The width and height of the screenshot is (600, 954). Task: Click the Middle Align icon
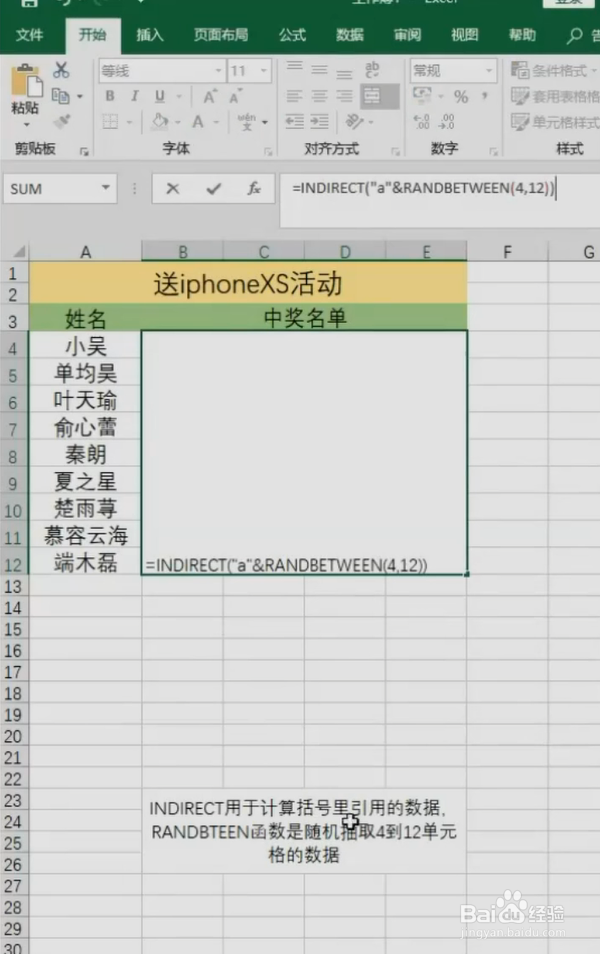319,70
